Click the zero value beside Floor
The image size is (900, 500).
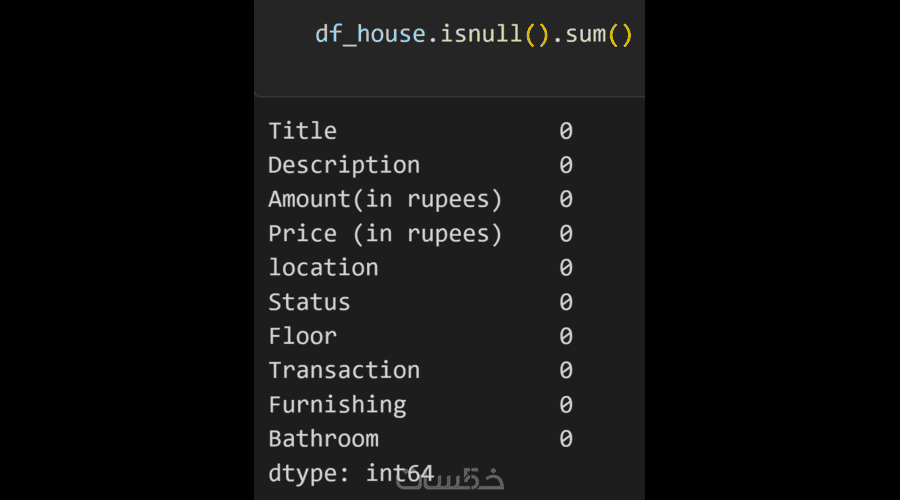566,336
